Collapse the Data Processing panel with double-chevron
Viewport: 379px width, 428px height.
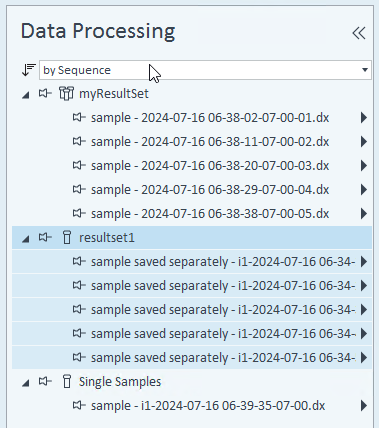[x=359, y=33]
